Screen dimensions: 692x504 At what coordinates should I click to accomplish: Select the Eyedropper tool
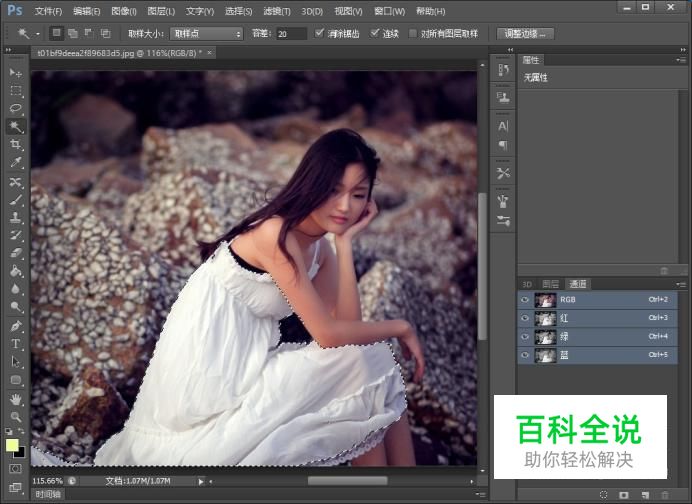point(16,162)
